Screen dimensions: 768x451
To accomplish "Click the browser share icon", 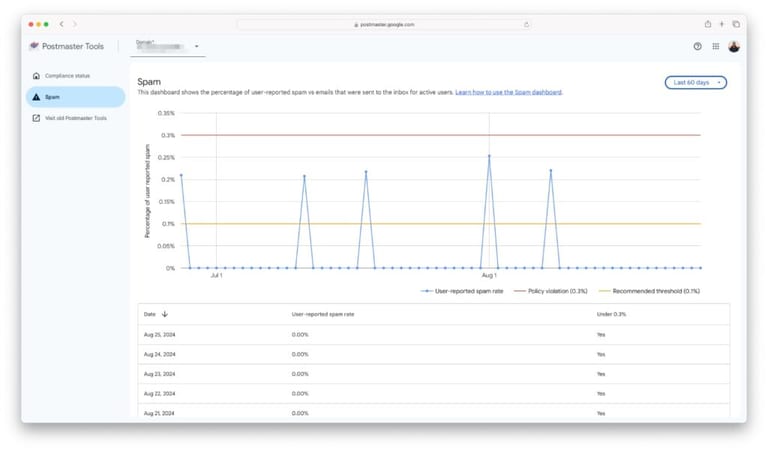I will 708,24.
